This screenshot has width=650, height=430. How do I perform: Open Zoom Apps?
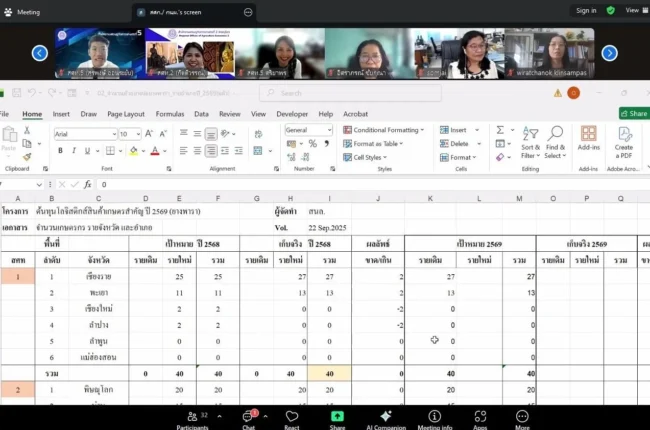pyautogui.click(x=480, y=415)
